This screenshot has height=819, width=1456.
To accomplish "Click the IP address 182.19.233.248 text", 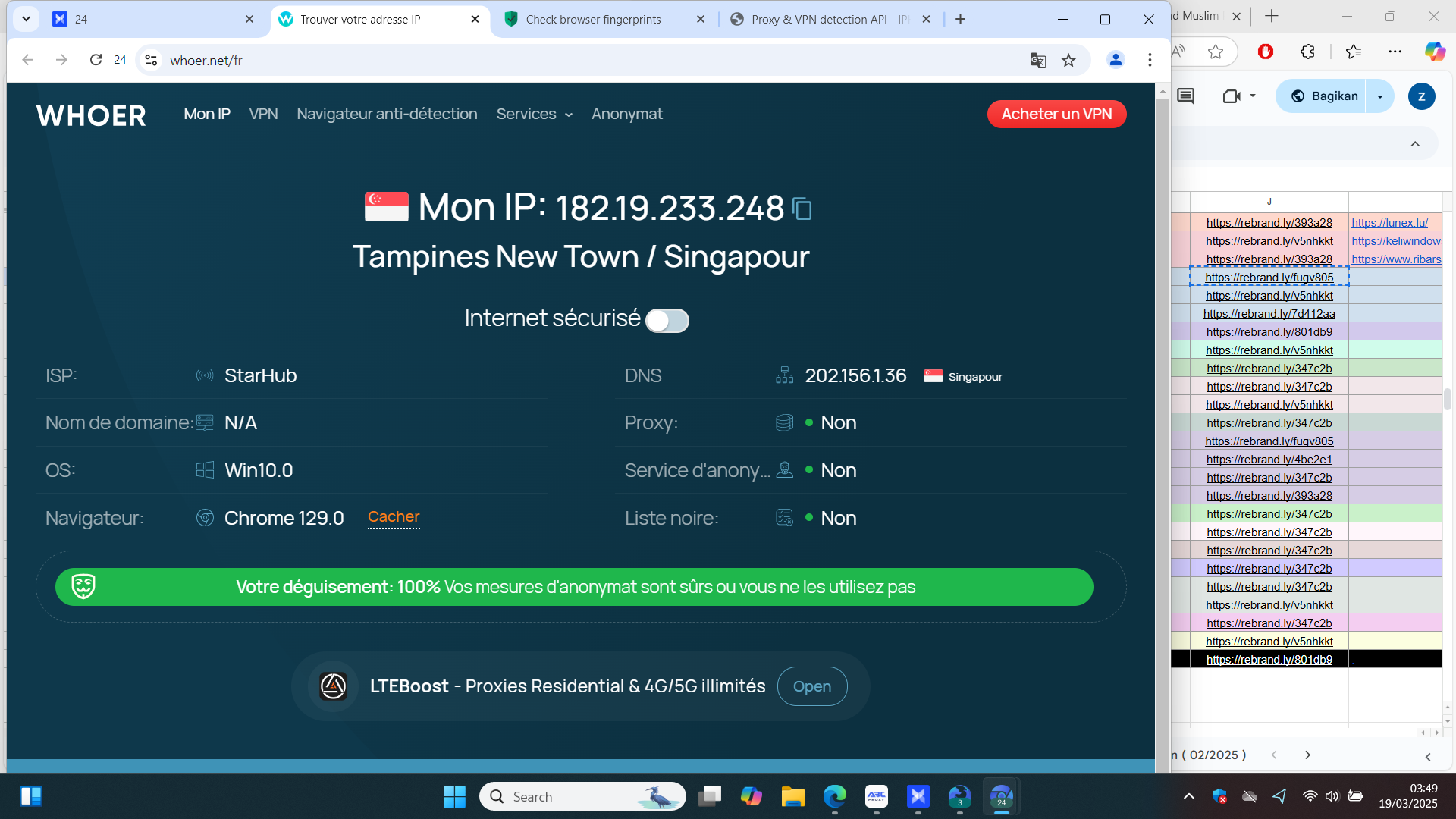I will point(670,208).
